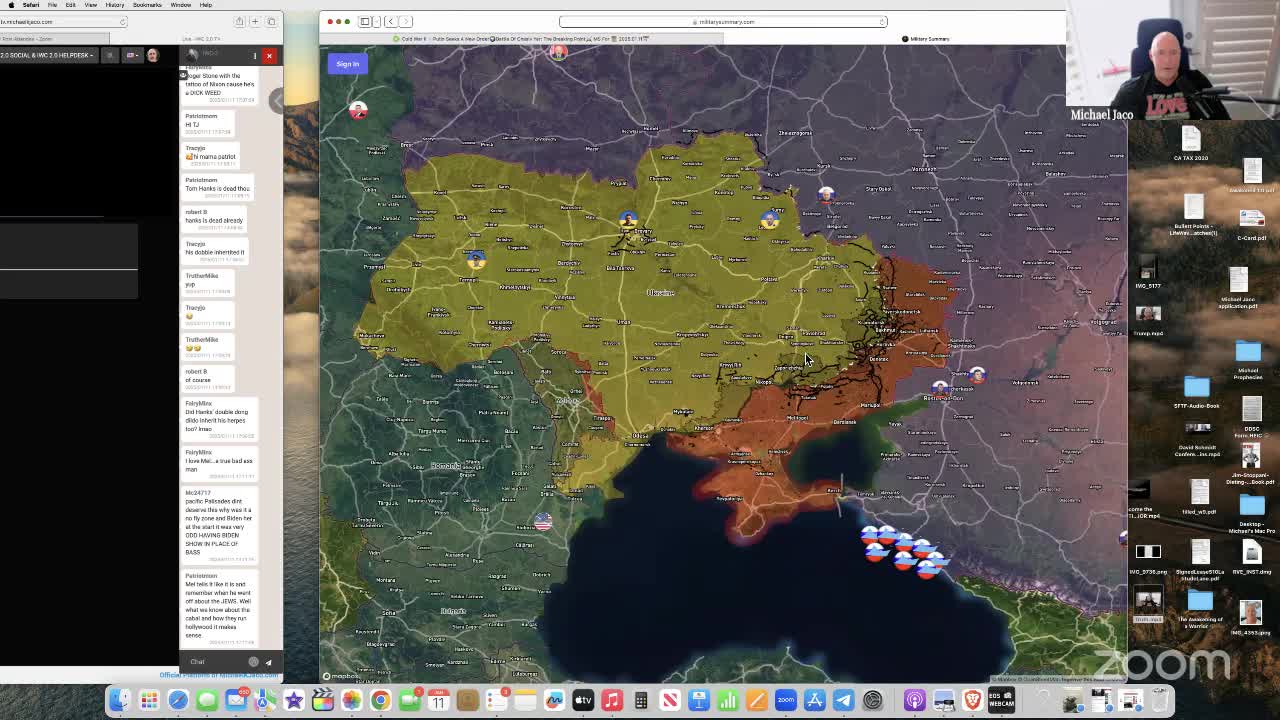Open Apple TV from the Dock
Viewport: 1280px width, 720px height.
pyautogui.click(x=583, y=701)
